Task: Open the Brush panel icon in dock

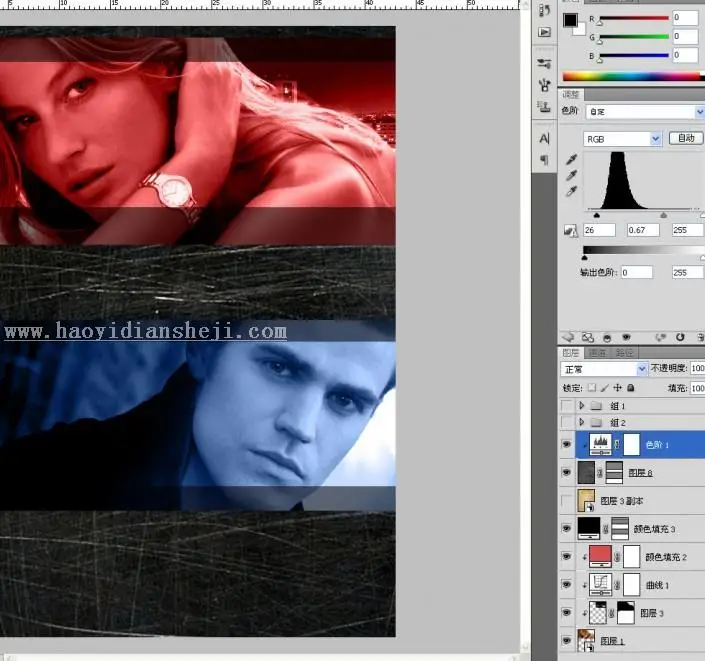Action: 544,85
